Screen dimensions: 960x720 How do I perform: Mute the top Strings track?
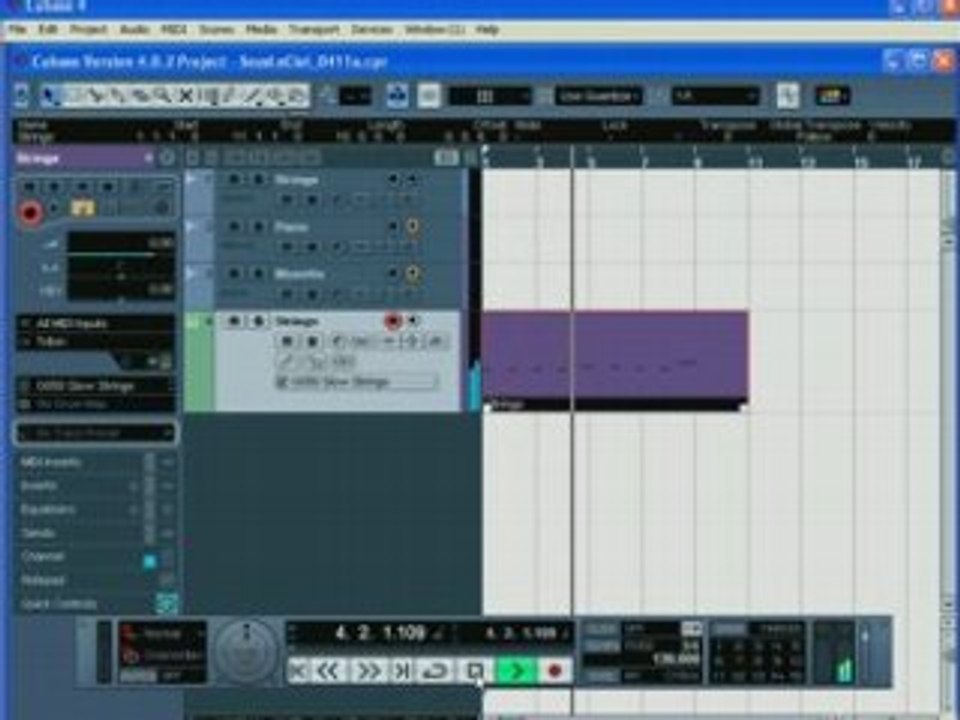pos(233,179)
